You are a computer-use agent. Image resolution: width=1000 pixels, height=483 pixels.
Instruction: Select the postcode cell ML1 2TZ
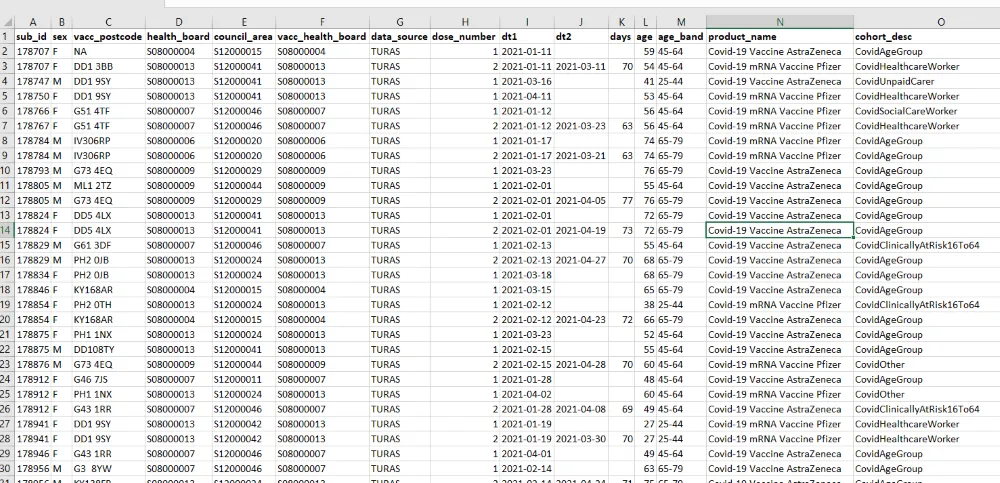point(92,185)
